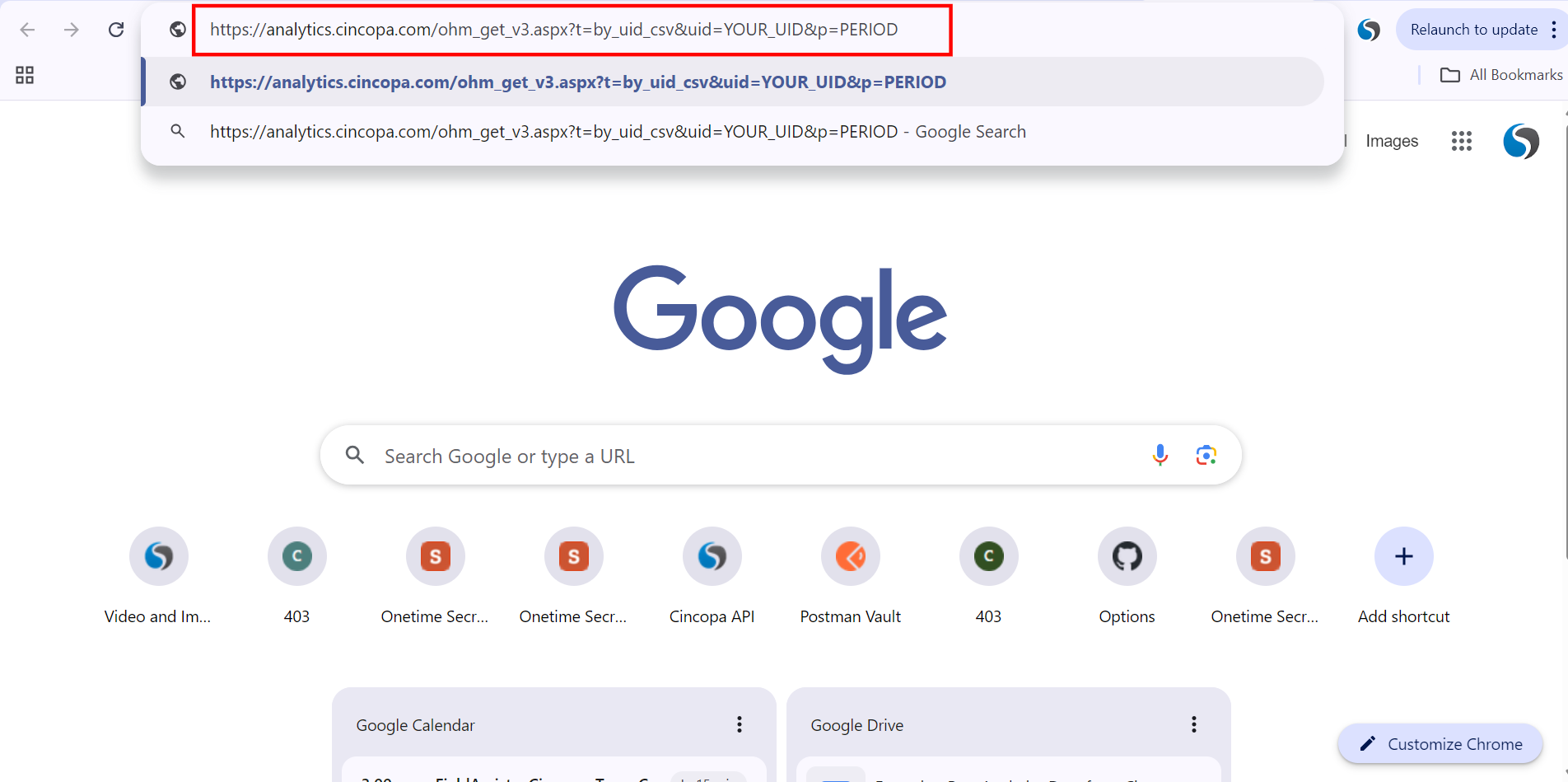
Task: Focus the Search Google or type a URL box
Action: [781, 455]
